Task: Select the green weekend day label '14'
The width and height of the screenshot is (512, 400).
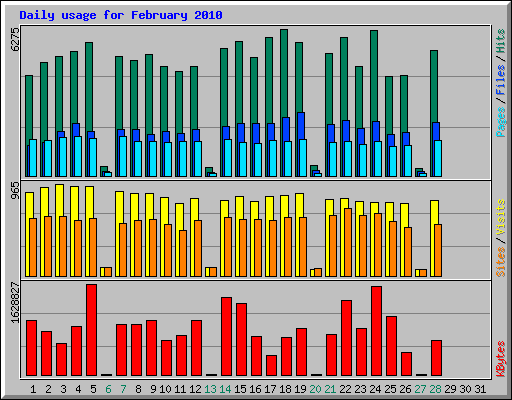Action: tap(225, 389)
